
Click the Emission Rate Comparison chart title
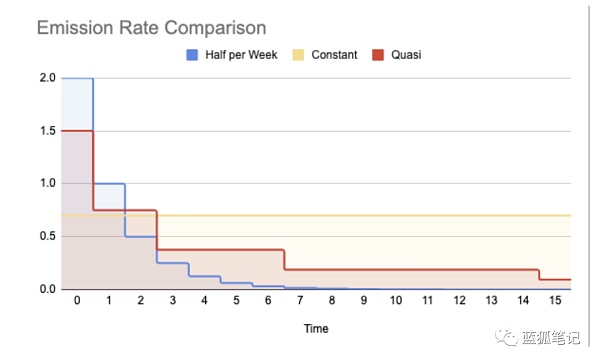point(152,28)
